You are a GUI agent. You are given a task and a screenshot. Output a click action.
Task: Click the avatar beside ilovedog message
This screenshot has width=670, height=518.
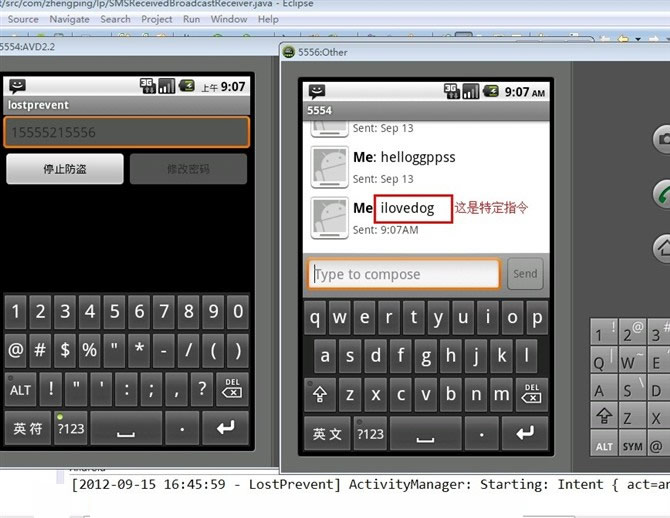click(x=329, y=218)
